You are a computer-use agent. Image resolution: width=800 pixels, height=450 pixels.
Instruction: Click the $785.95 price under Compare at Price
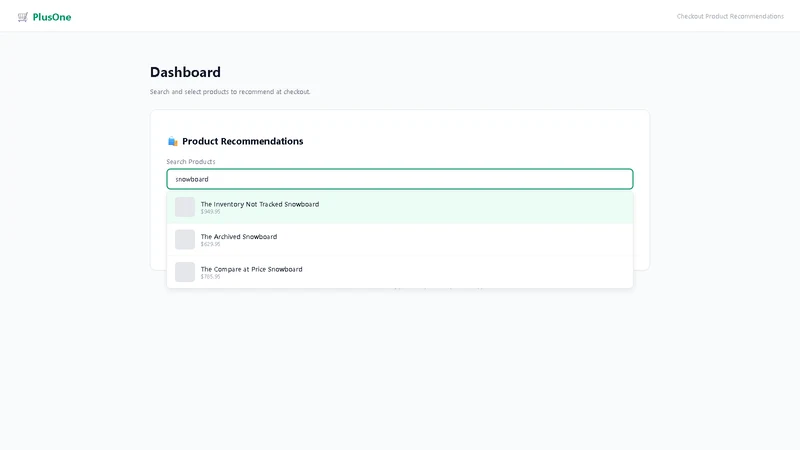click(x=210, y=277)
